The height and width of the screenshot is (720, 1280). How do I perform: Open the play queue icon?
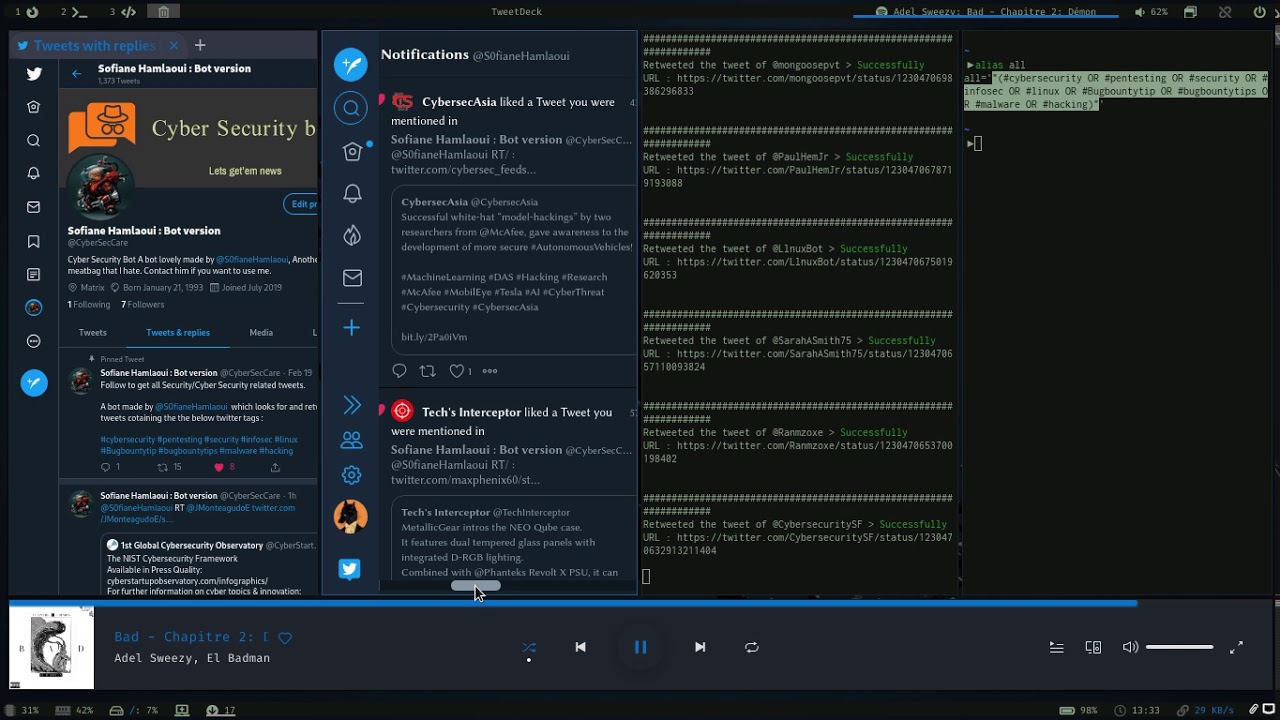(1056, 647)
